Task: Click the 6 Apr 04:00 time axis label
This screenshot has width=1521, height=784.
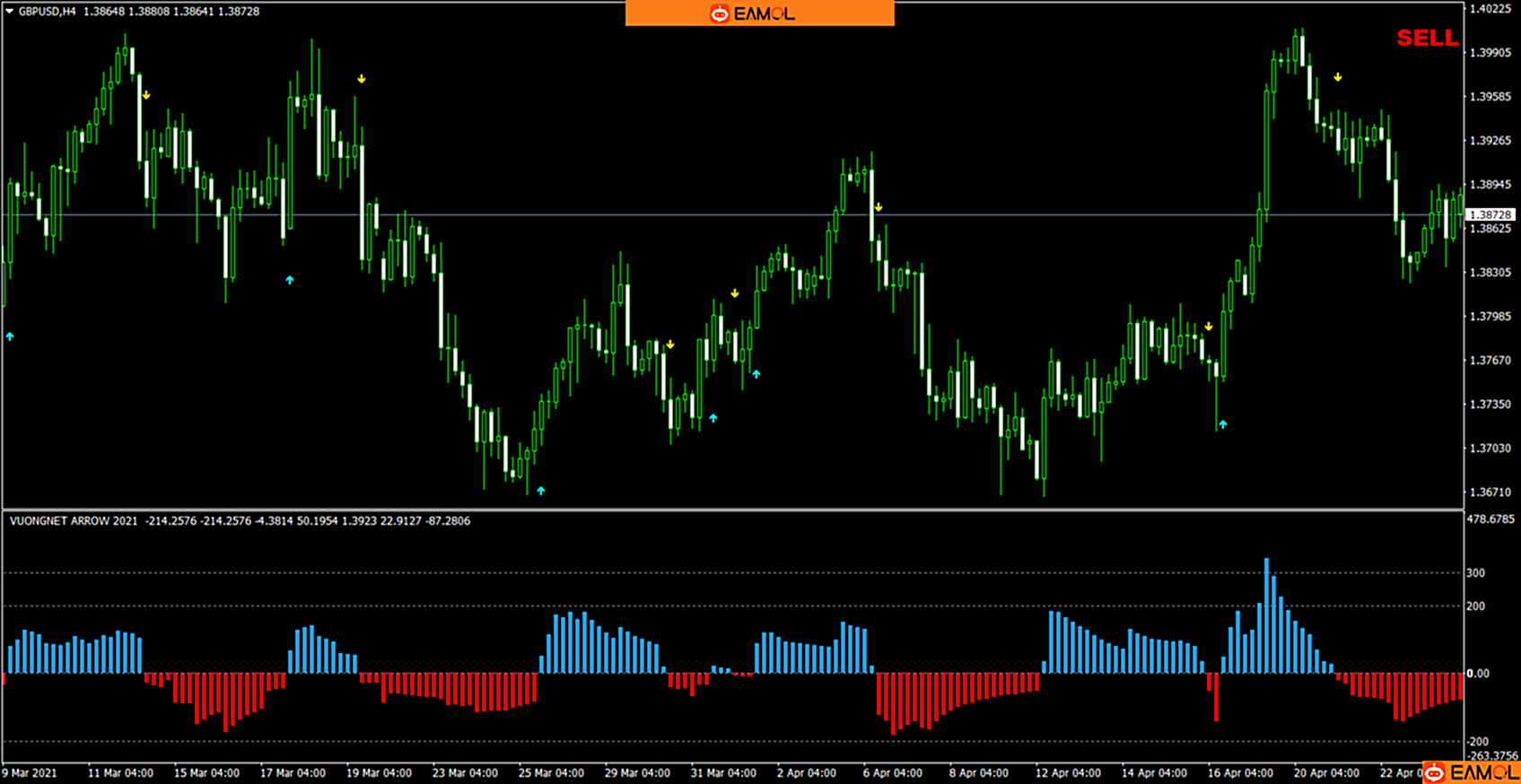Action: [892, 772]
